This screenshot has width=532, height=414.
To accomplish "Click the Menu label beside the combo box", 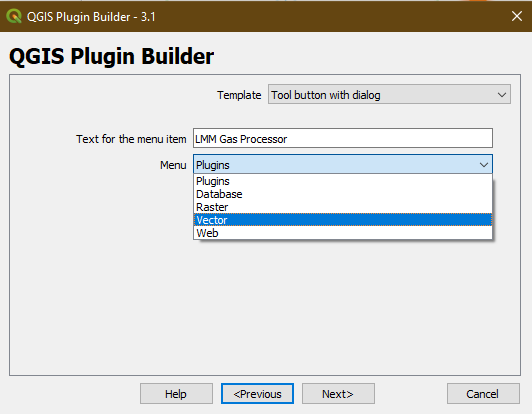I will click(173, 165).
